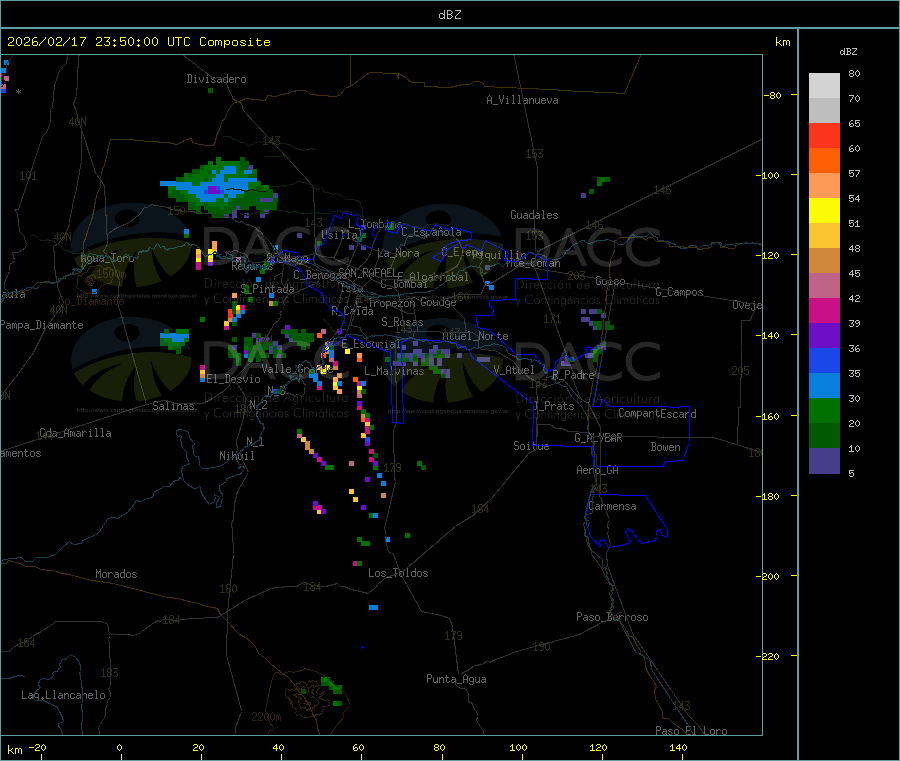Pick the slate purple 5-10 dBZ swatch
The image size is (900, 761).
824,461
